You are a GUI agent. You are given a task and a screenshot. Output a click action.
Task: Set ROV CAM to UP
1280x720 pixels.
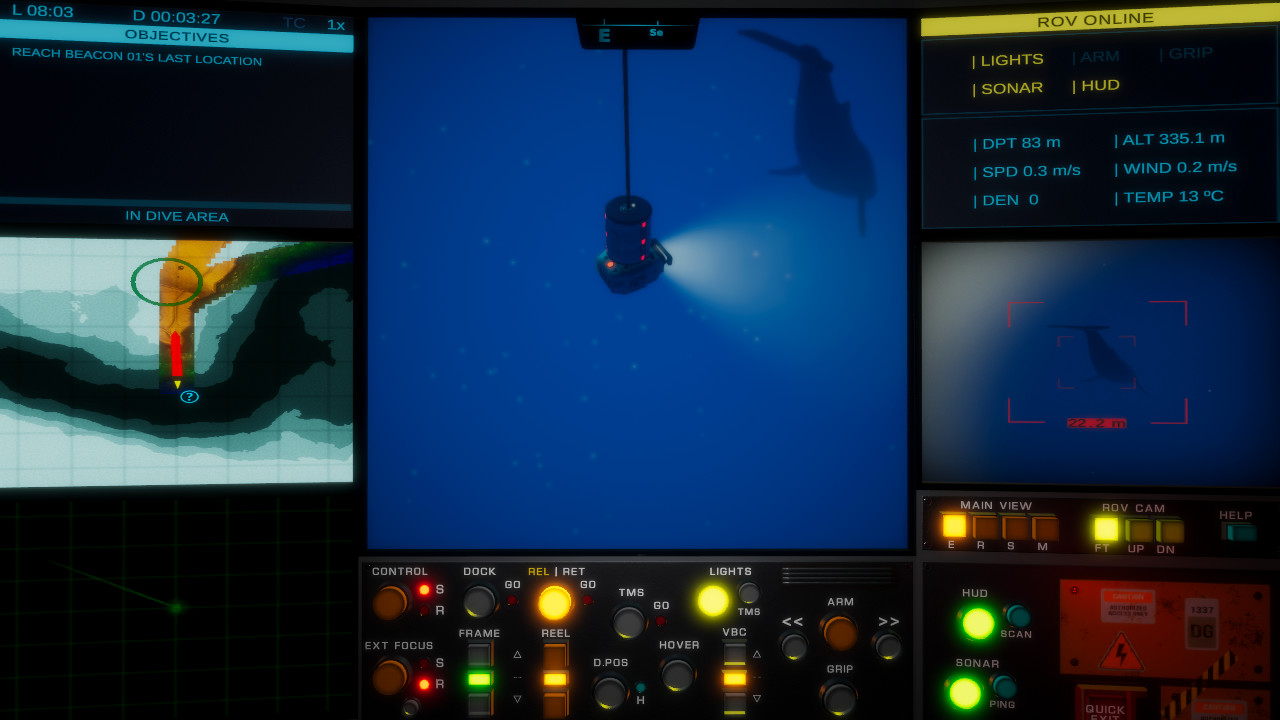tap(1139, 526)
